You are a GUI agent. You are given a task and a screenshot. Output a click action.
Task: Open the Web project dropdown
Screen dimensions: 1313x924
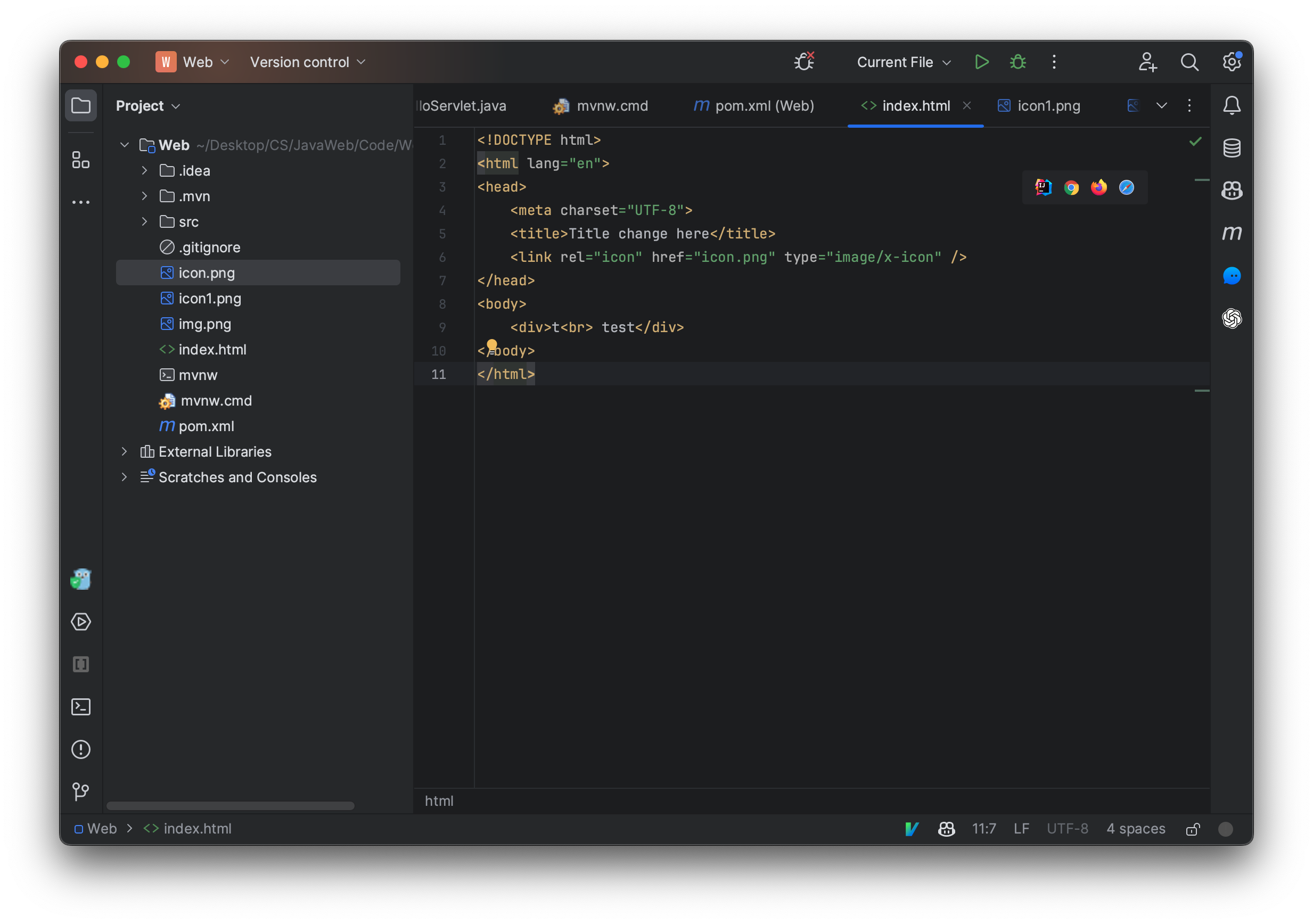click(192, 62)
